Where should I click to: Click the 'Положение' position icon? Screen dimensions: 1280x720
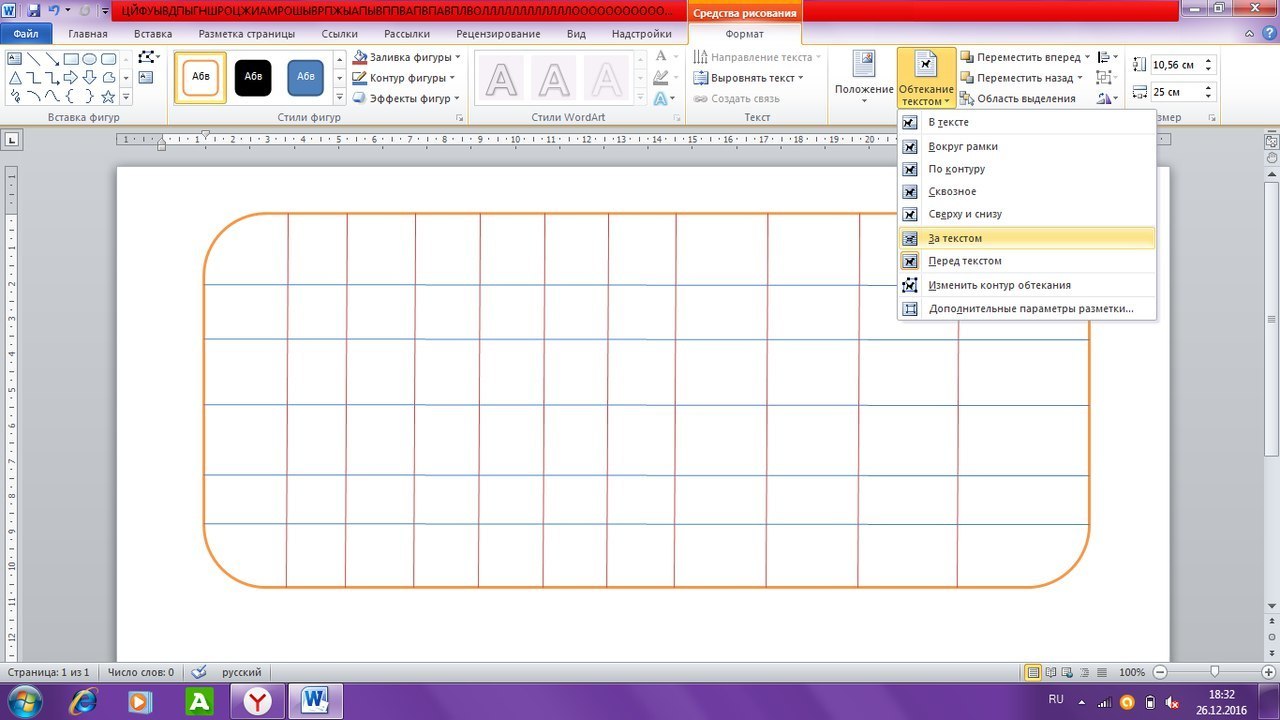click(863, 65)
